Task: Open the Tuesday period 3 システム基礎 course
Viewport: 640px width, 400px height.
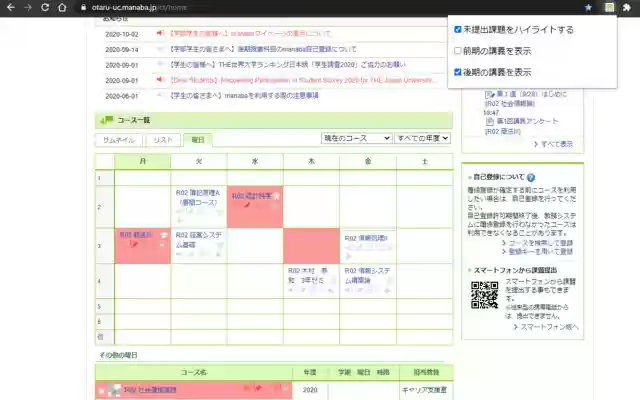Action: (199, 240)
